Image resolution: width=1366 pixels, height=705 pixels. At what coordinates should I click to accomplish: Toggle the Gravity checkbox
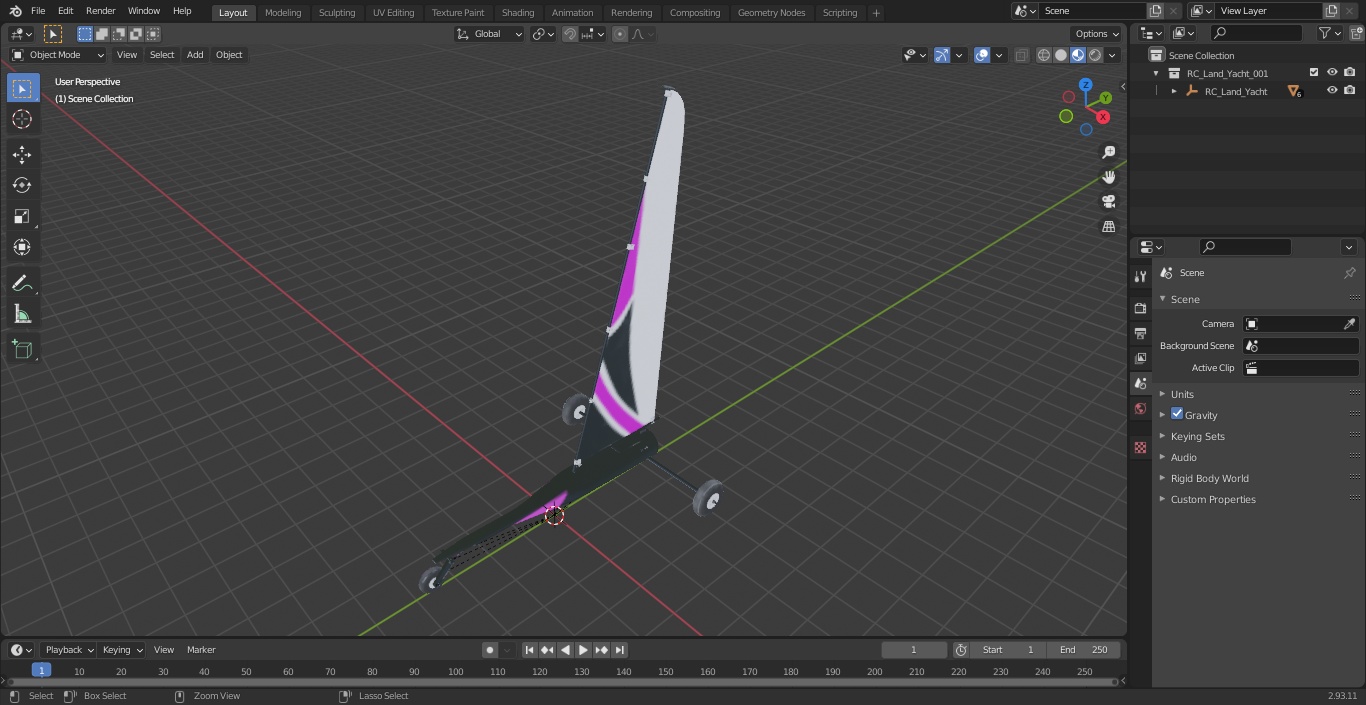[1177, 414]
